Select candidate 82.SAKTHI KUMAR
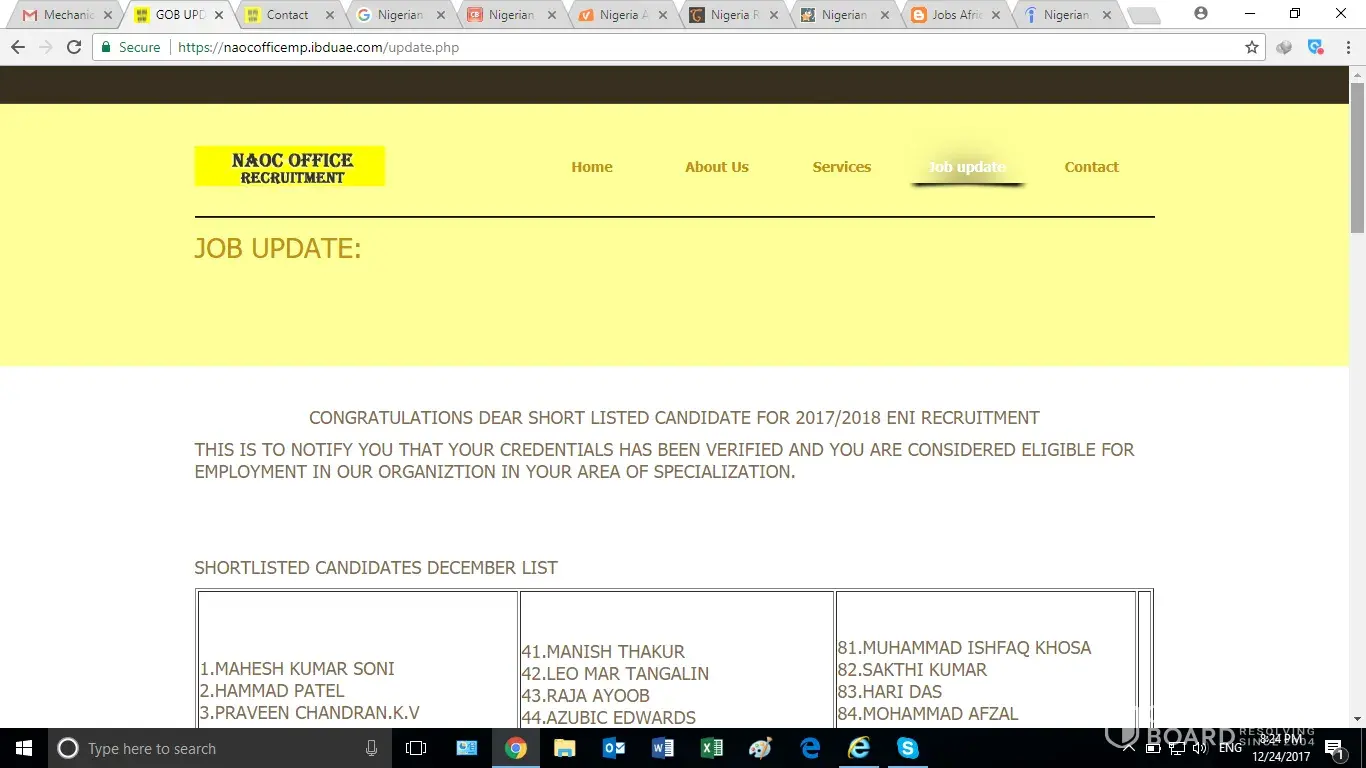 pos(912,670)
